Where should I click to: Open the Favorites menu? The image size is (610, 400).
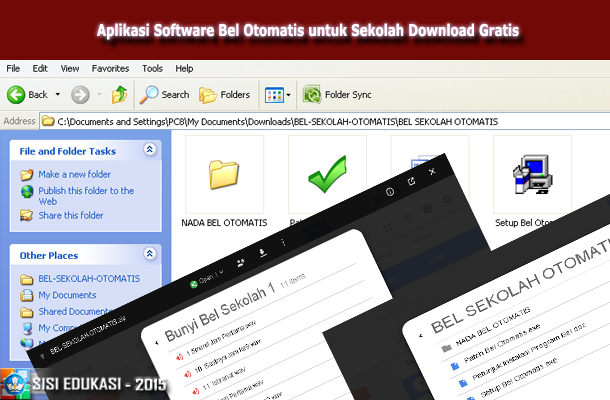pyautogui.click(x=110, y=68)
